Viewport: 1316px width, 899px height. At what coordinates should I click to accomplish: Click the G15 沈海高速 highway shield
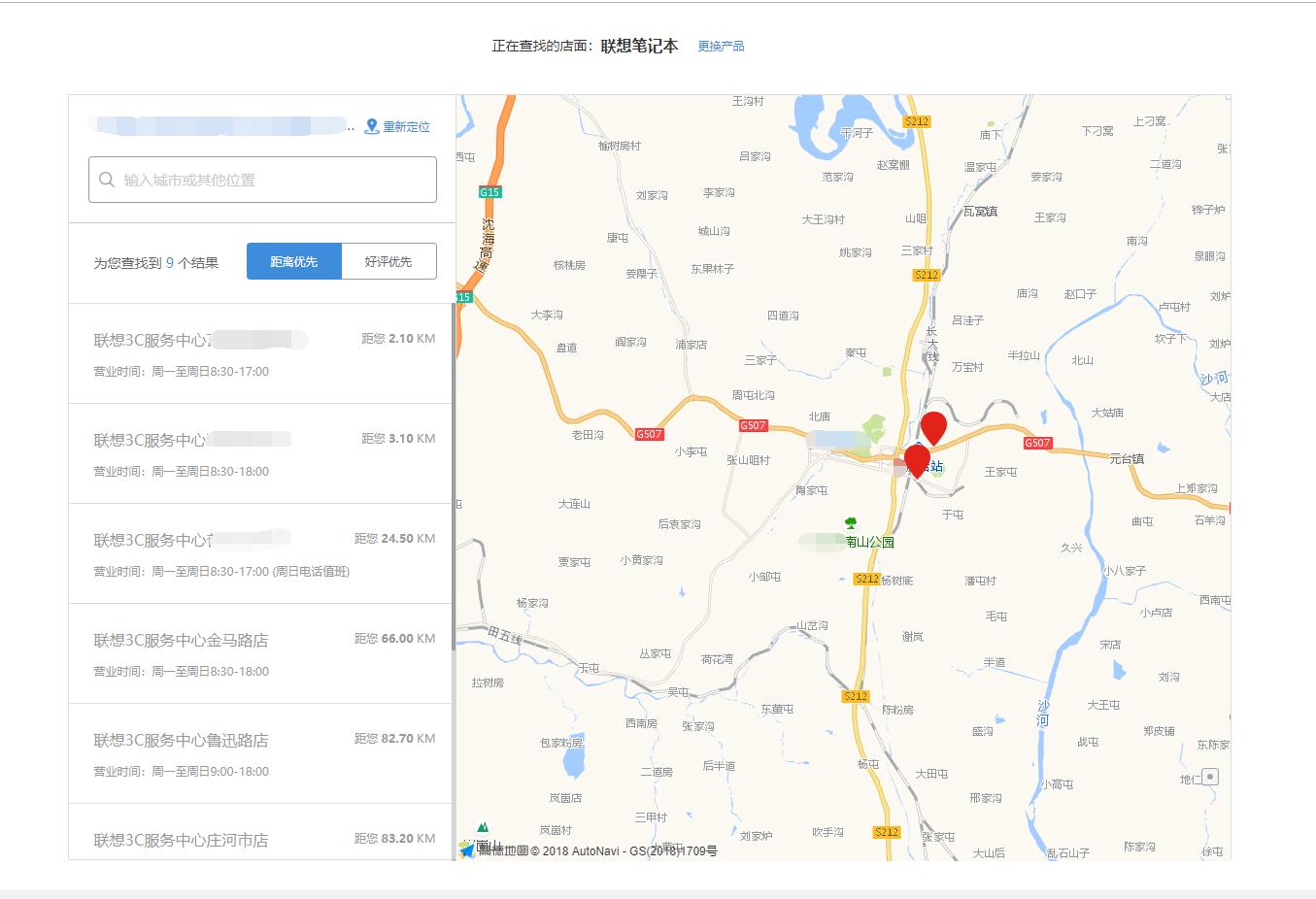[489, 193]
